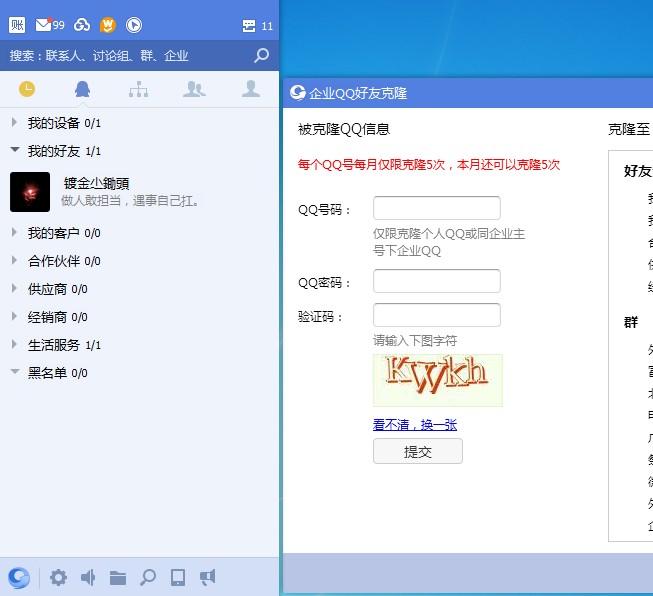Expand the 我的客户 group
This screenshot has height=596, width=653.
point(53,233)
